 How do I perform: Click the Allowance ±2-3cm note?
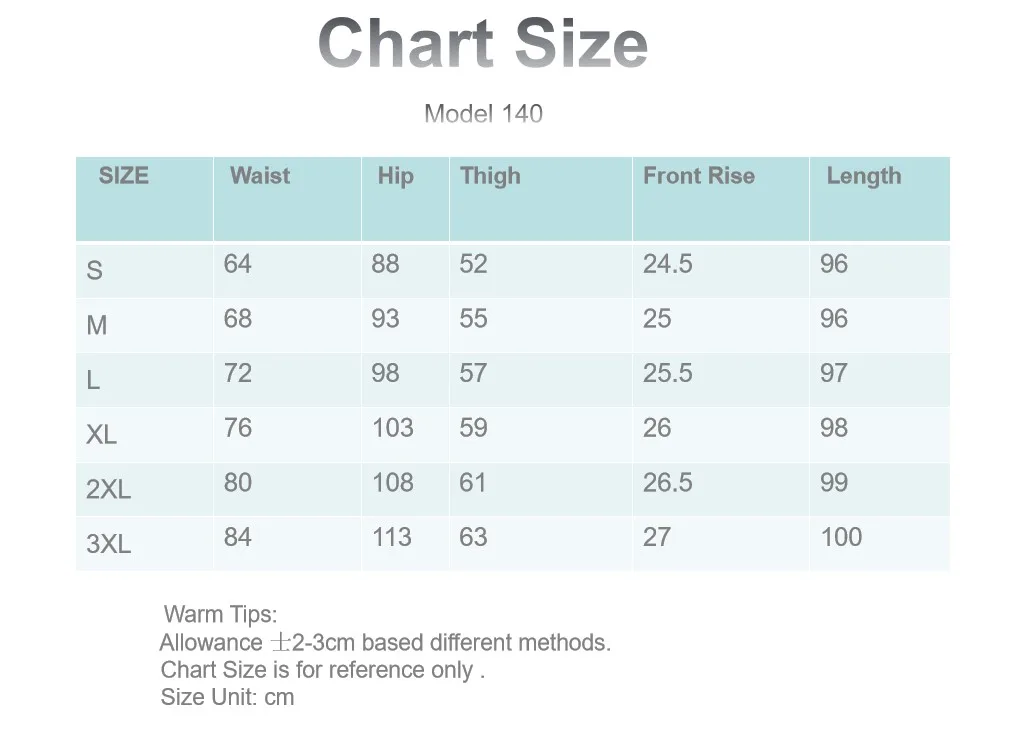(x=385, y=642)
